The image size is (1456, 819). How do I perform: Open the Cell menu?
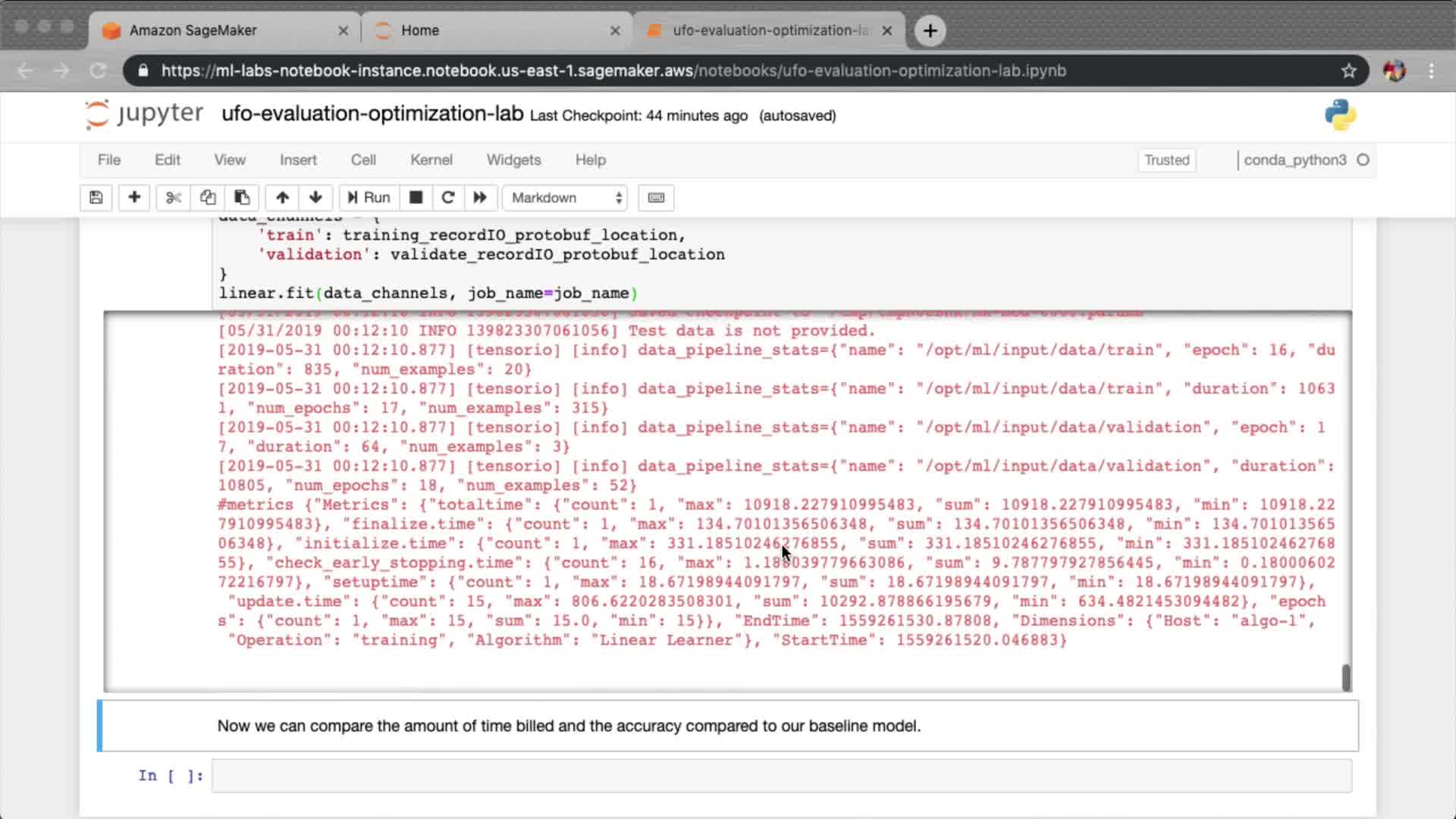coord(362,160)
